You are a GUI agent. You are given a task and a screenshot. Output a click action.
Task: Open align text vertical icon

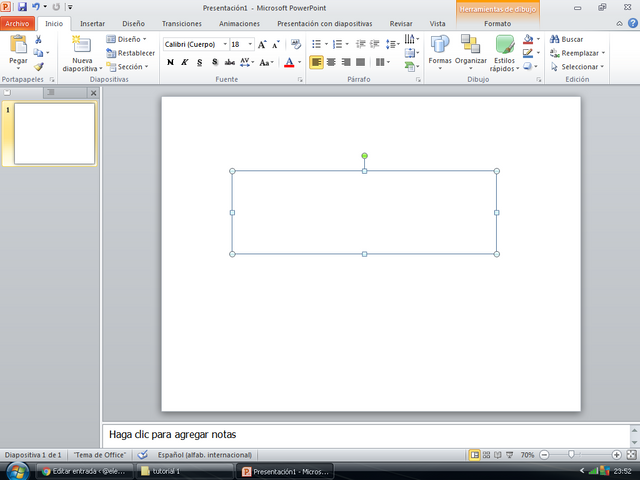[411, 53]
